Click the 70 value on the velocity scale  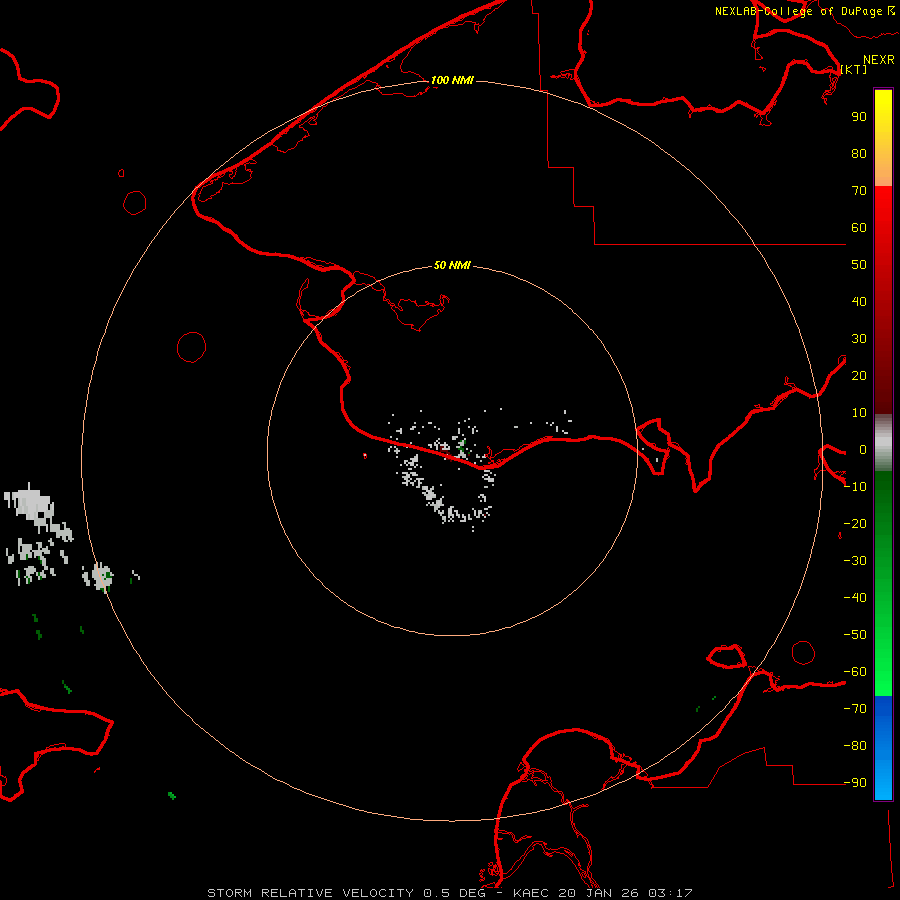point(859,191)
